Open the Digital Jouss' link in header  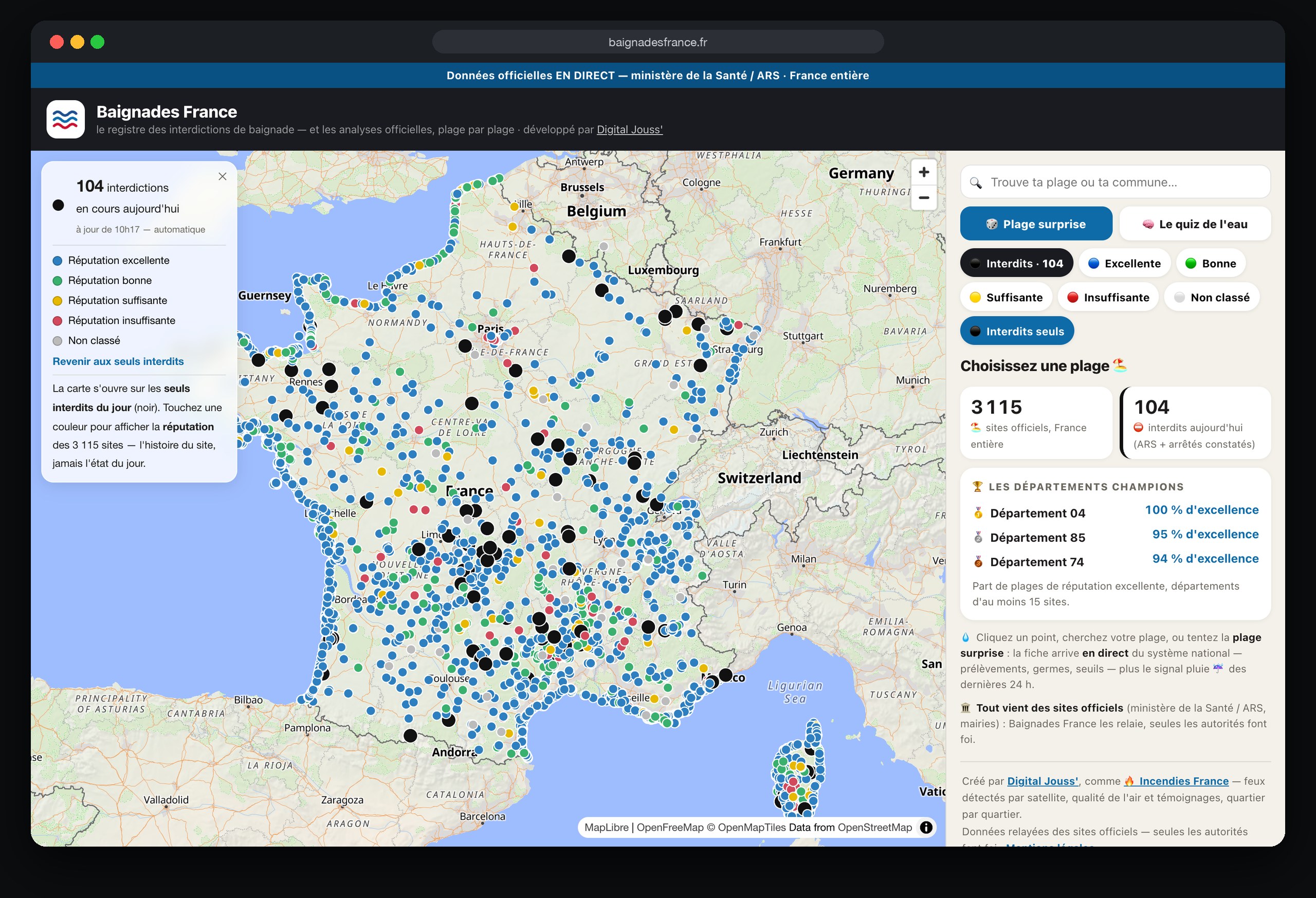[630, 130]
